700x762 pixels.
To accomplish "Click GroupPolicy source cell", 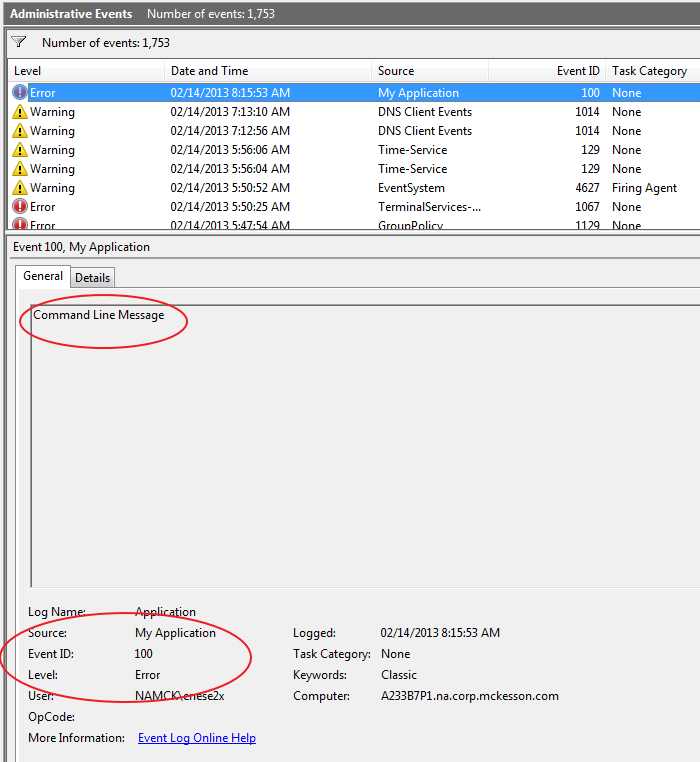I will [410, 225].
